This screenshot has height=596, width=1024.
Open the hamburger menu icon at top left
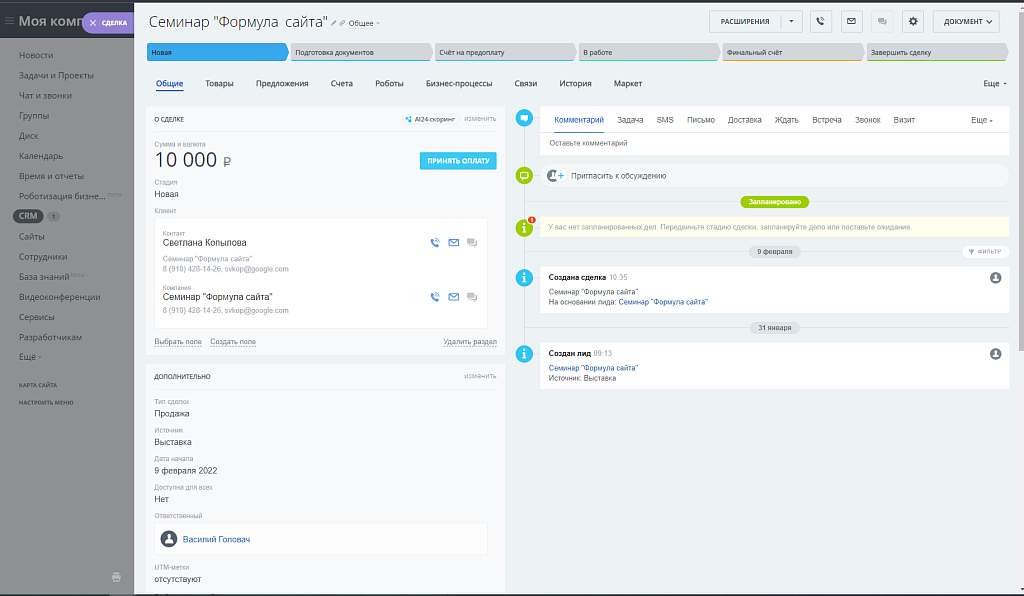(9, 21)
